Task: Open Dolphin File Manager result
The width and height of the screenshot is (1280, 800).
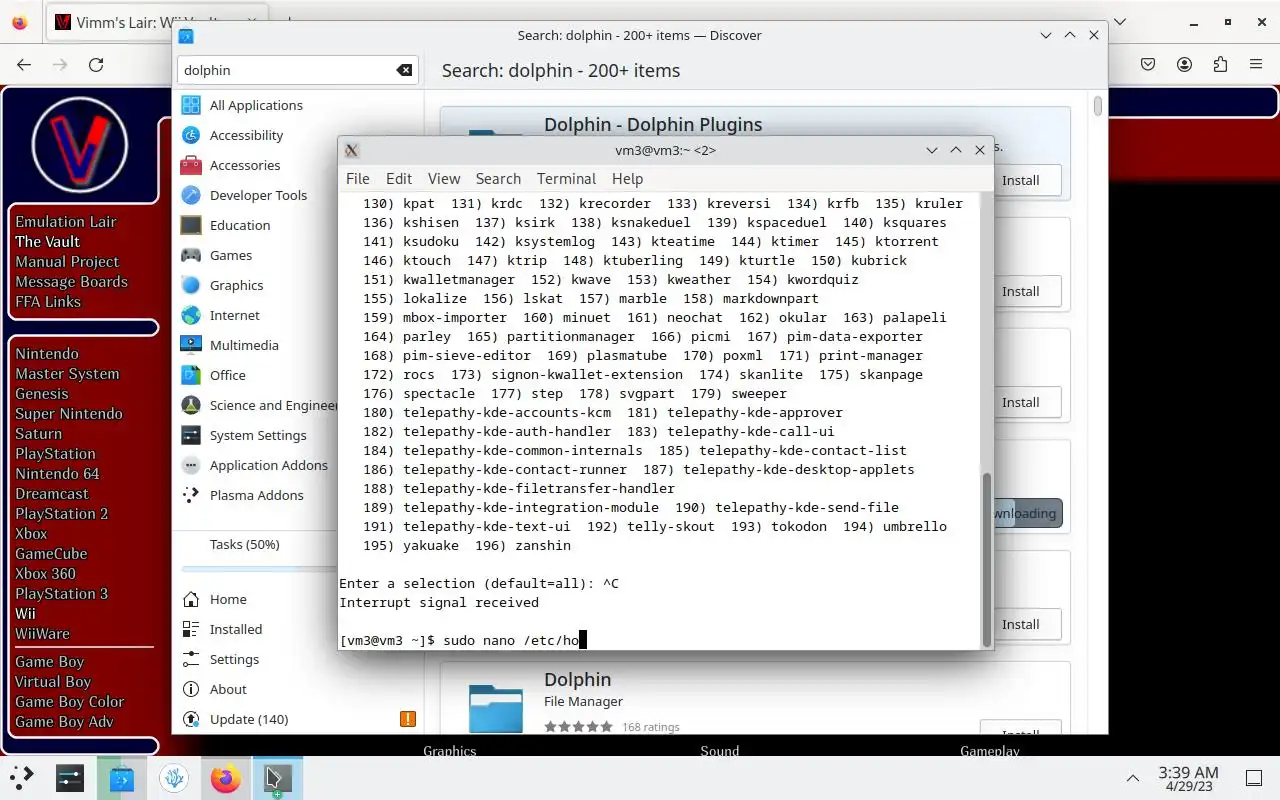Action: tap(755, 697)
